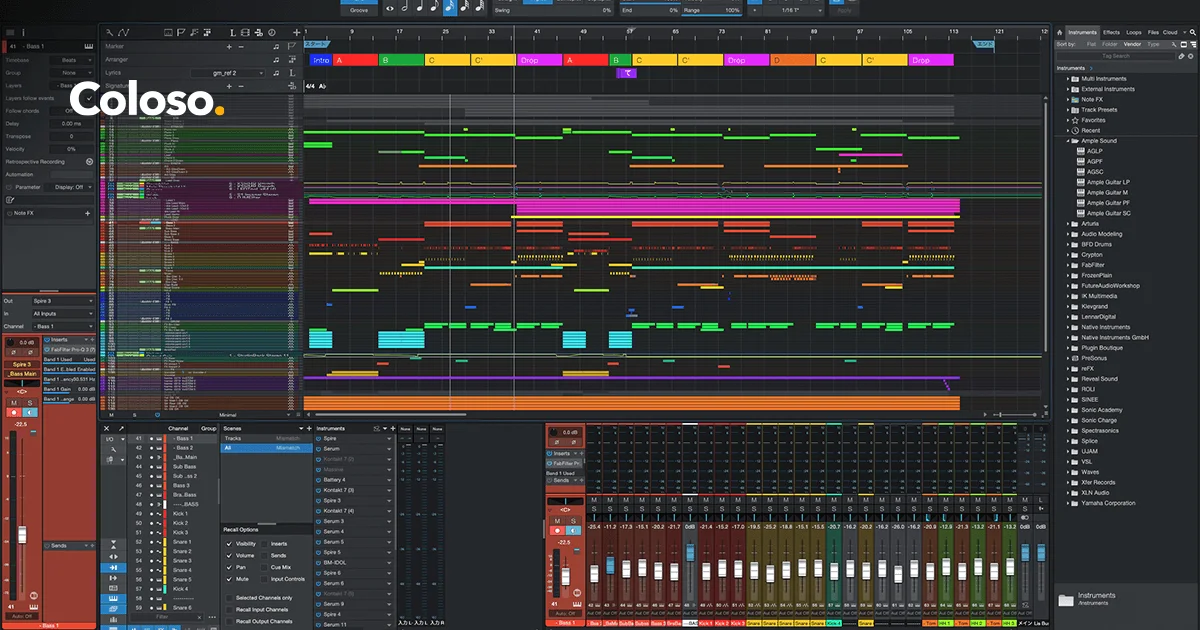The height and width of the screenshot is (630, 1200).
Task: Click the automation curve icon above the track list
Action: (x=124, y=32)
